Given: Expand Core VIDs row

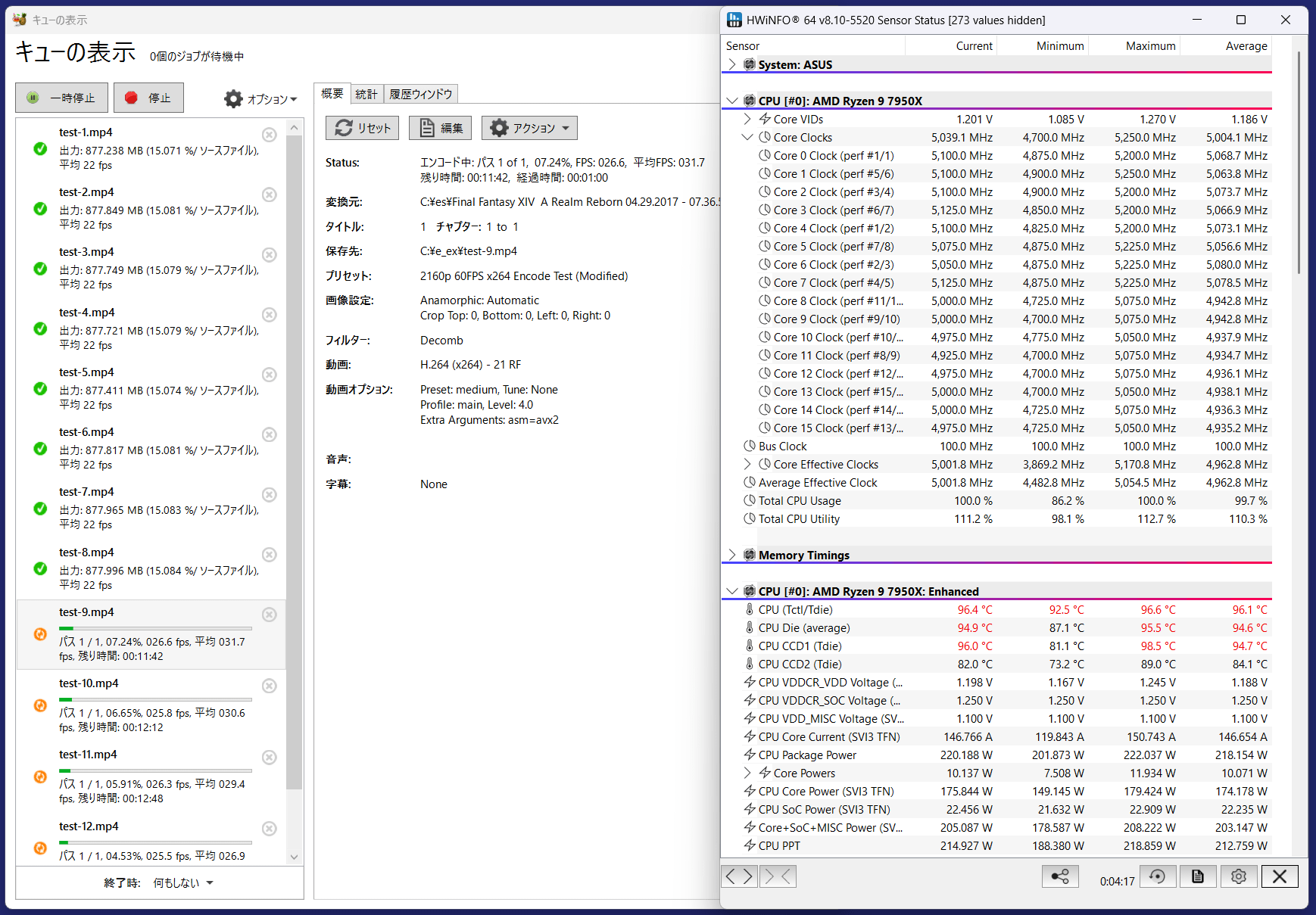Looking at the screenshot, I should click(x=747, y=119).
